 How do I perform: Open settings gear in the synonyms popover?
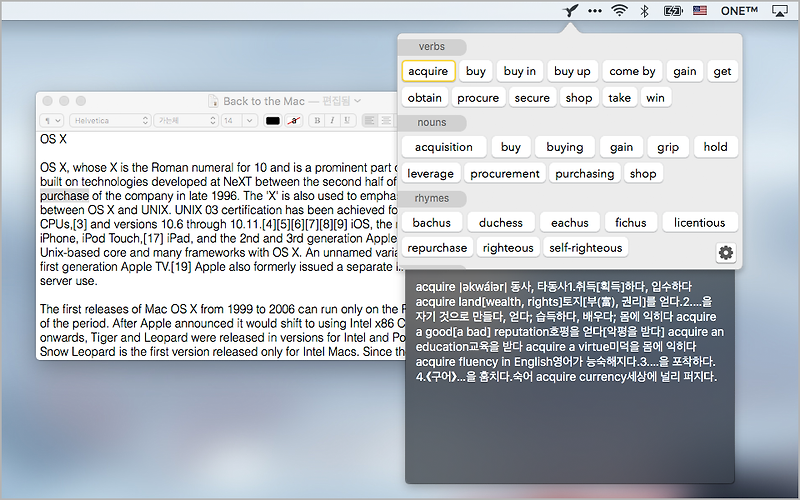pyautogui.click(x=726, y=252)
